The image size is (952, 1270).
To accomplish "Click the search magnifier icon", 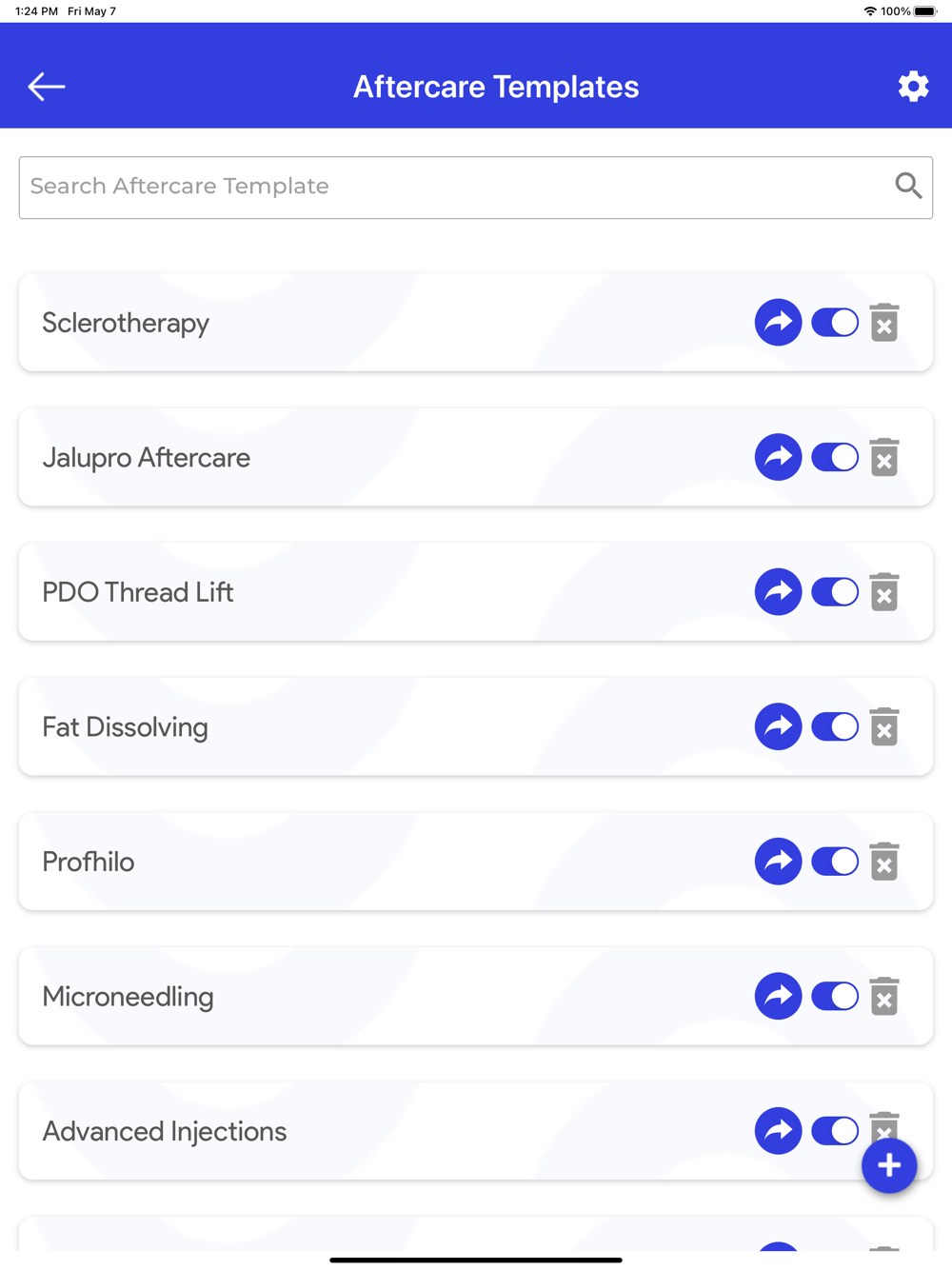I will tap(908, 186).
